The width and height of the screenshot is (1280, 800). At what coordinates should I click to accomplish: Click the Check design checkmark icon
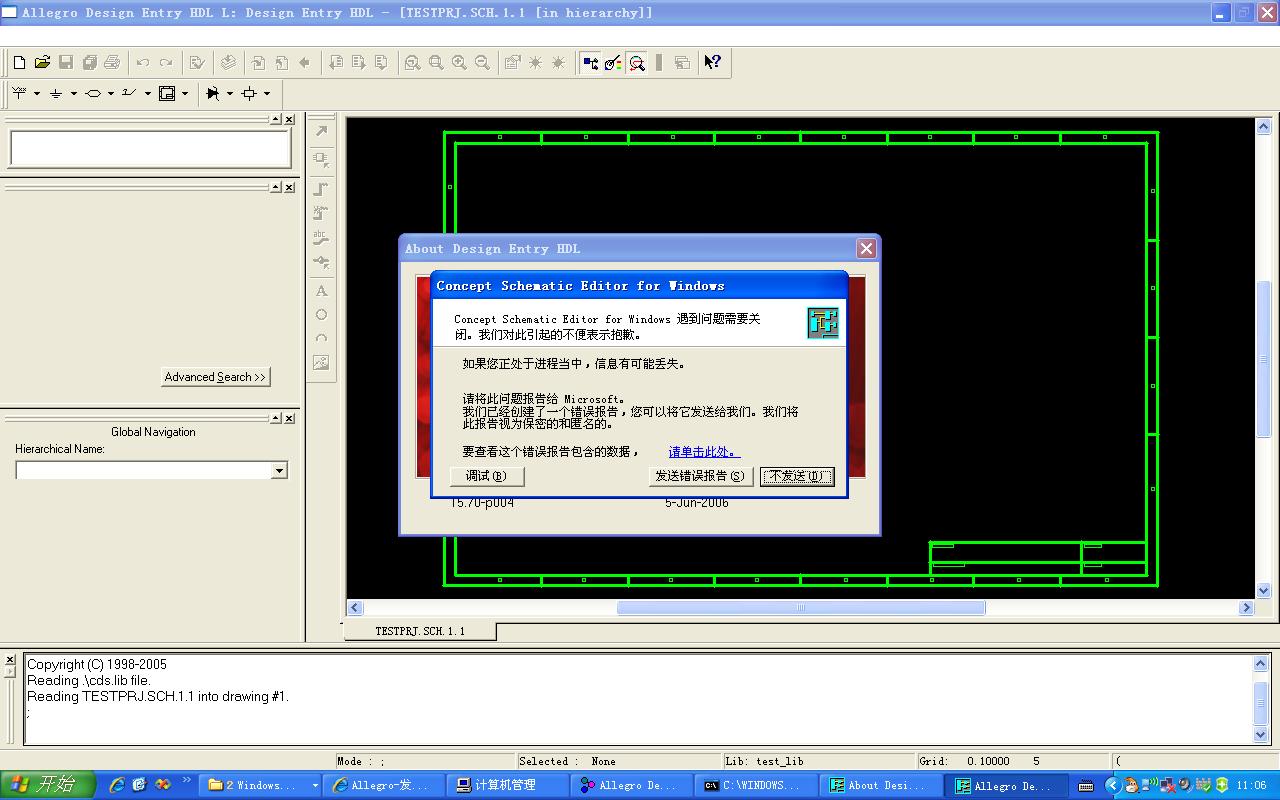click(197, 62)
